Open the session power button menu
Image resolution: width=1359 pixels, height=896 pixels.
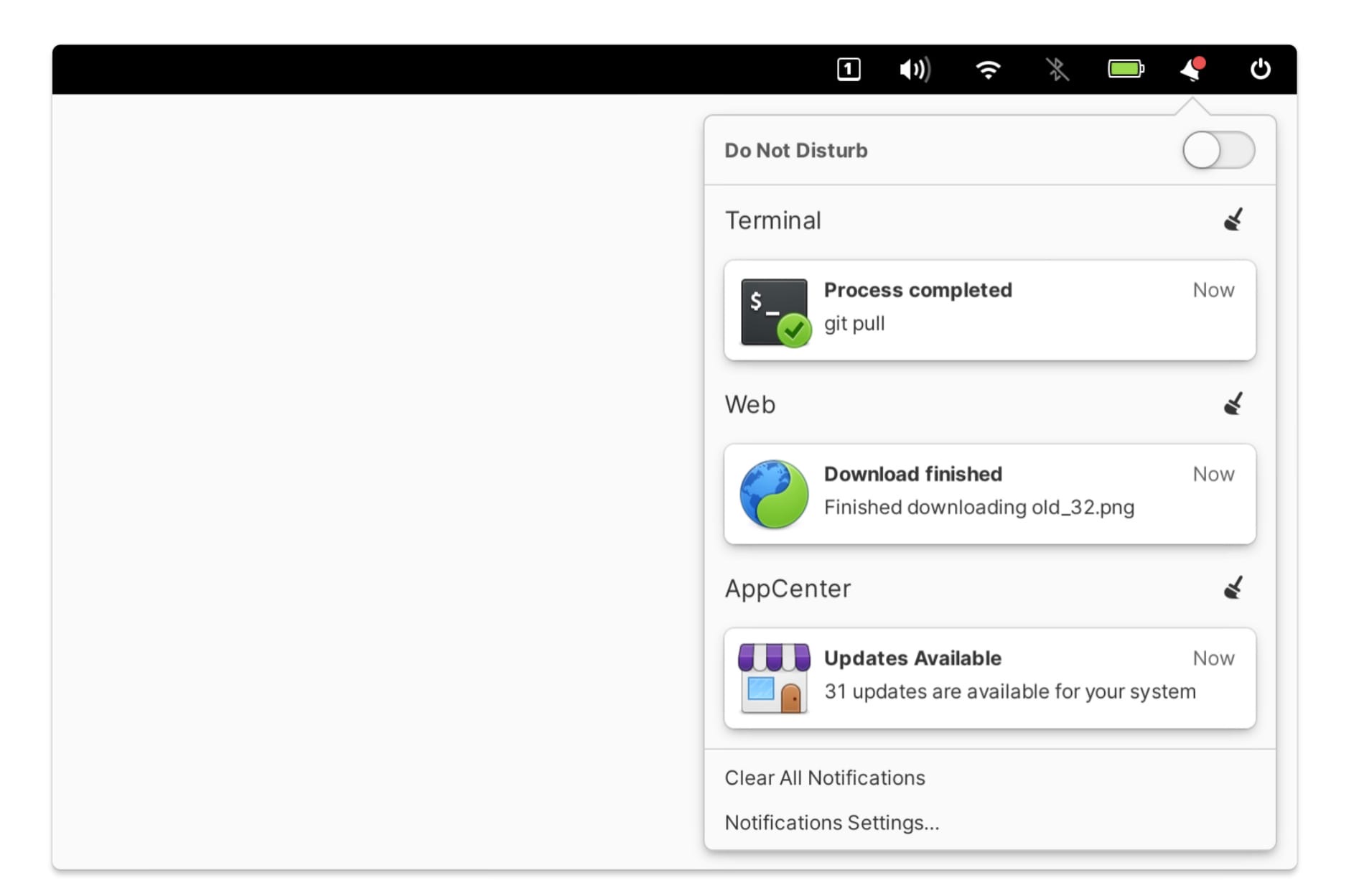[1260, 70]
